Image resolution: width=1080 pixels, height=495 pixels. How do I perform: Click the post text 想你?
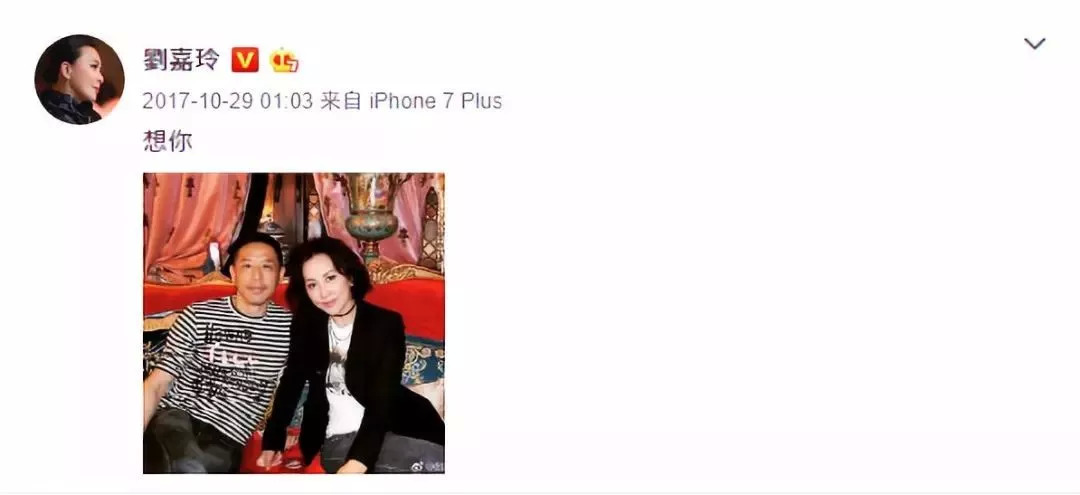pyautogui.click(x=167, y=140)
